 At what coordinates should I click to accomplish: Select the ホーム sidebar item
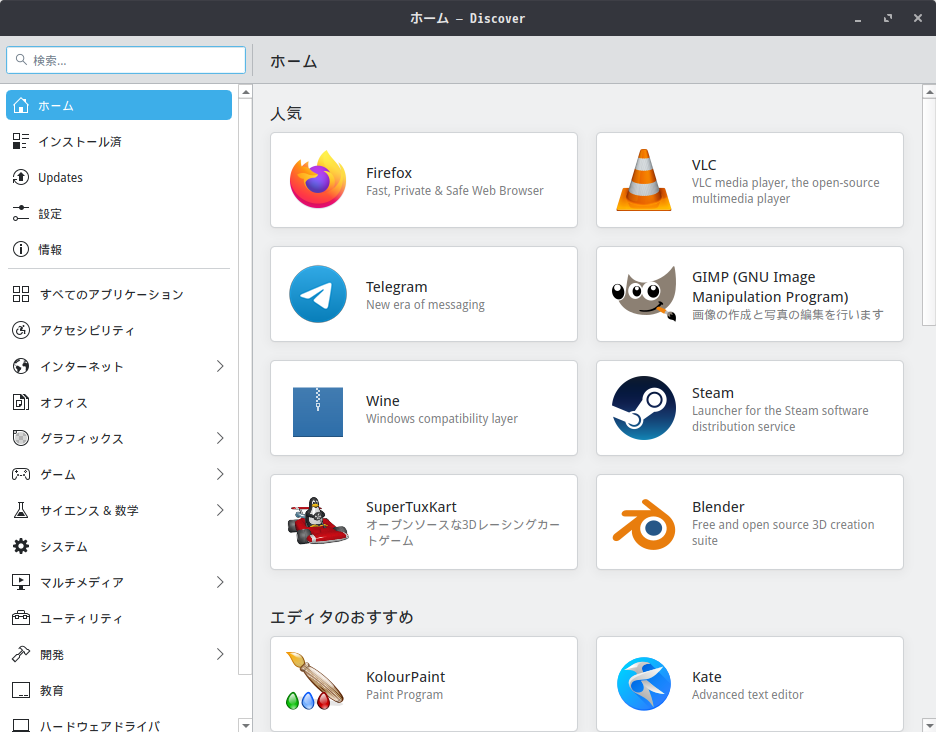point(119,105)
